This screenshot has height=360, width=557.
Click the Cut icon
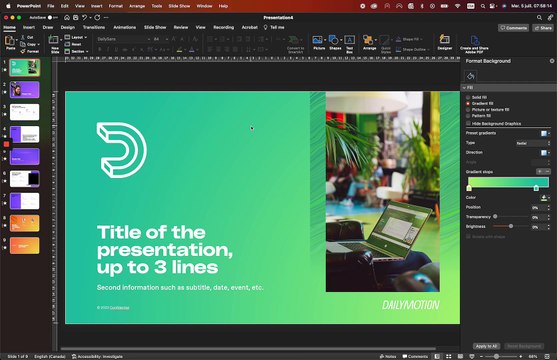click(x=23, y=37)
